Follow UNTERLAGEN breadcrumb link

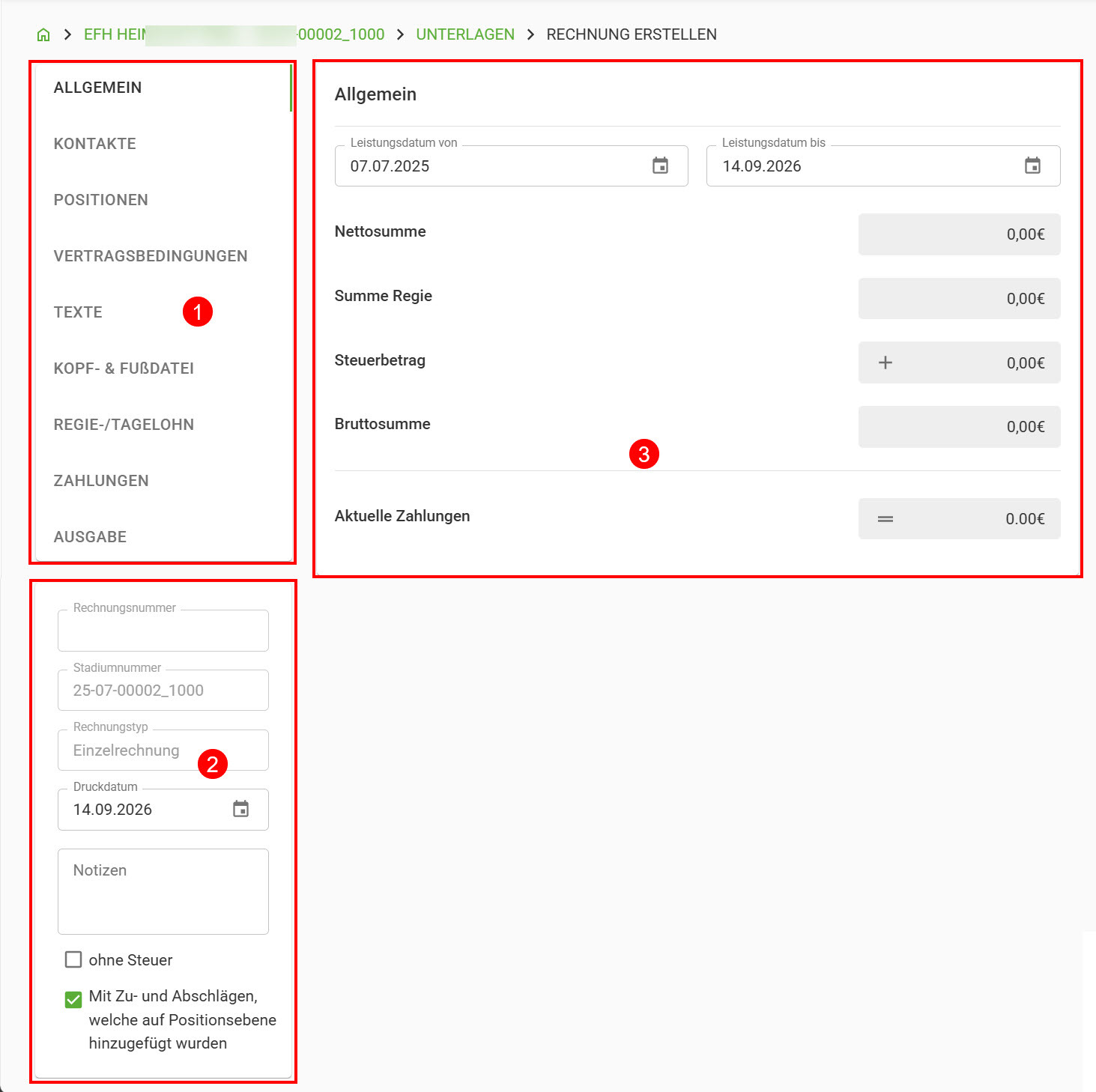coord(465,34)
